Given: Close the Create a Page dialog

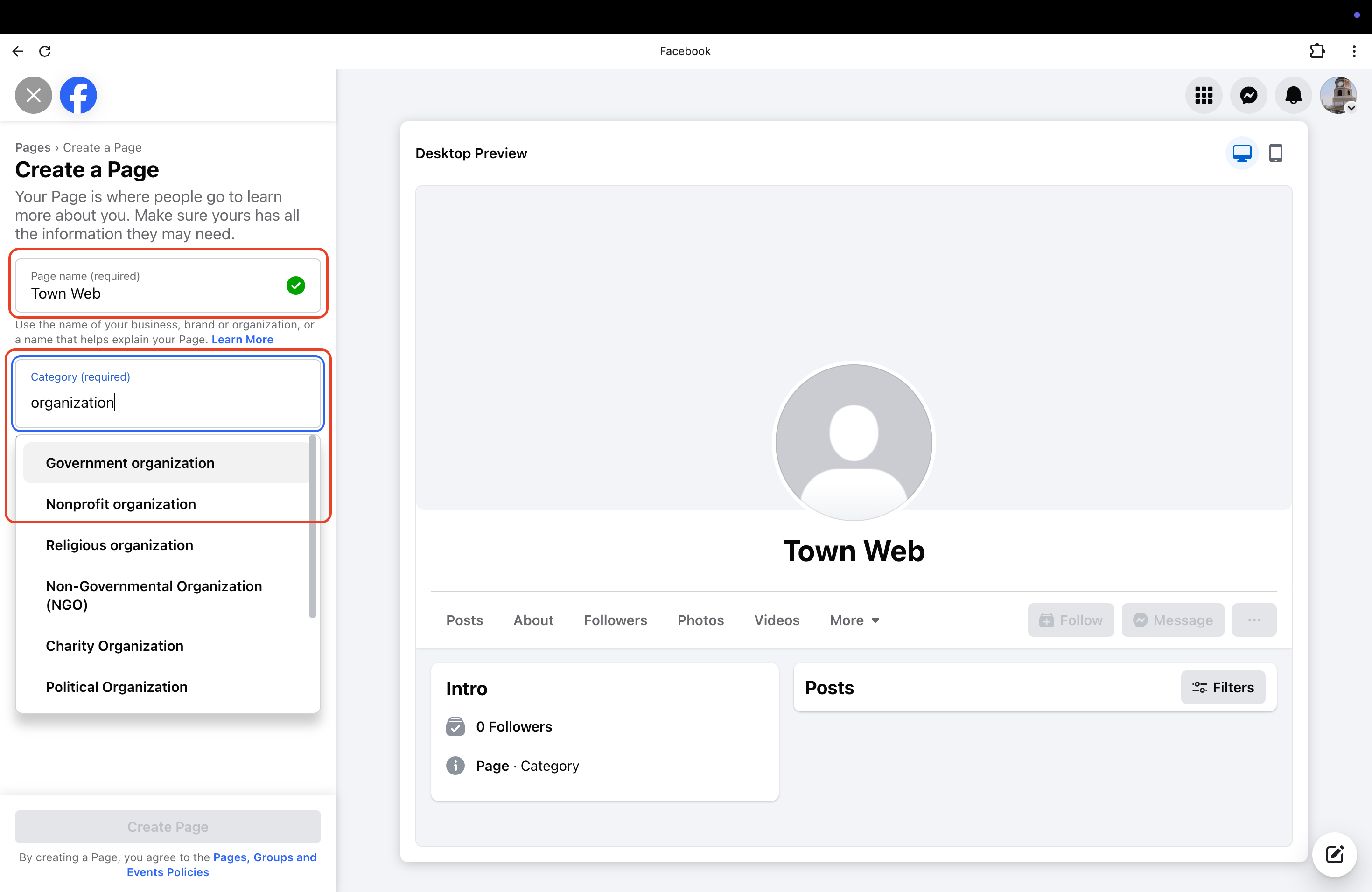Looking at the screenshot, I should [34, 95].
